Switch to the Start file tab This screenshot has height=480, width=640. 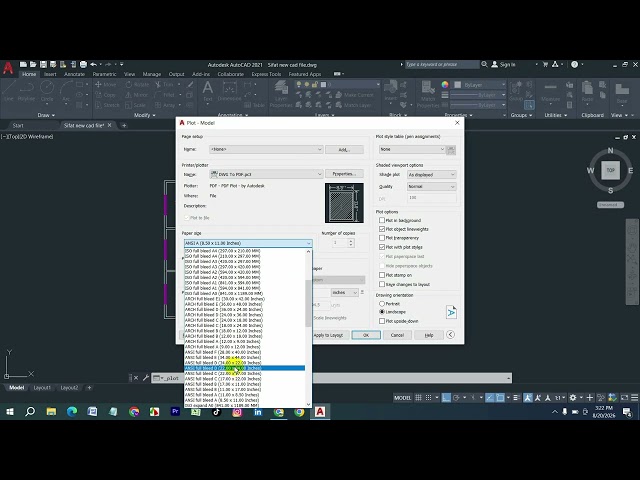click(18, 126)
